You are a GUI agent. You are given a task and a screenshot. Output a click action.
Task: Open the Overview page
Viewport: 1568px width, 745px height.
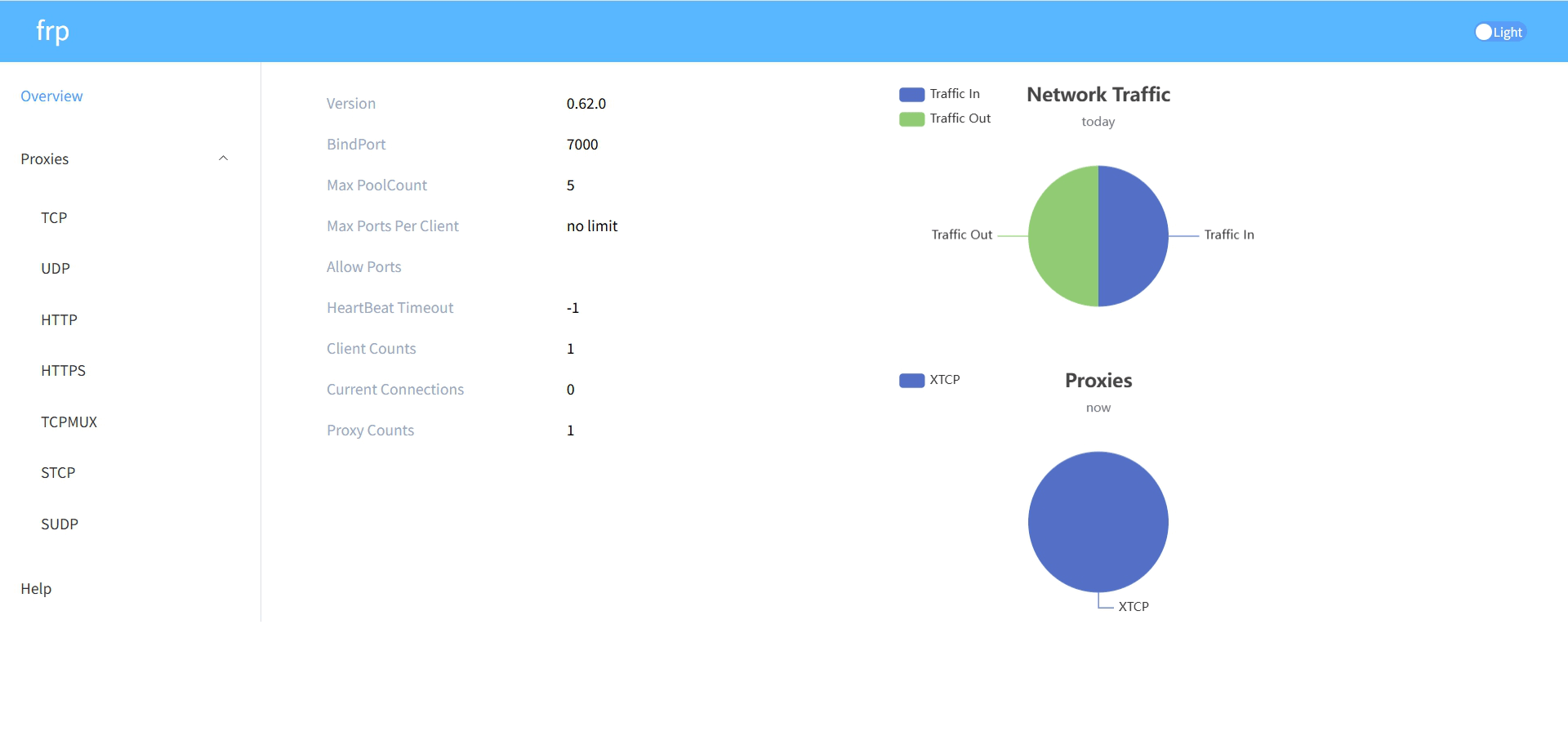pyautogui.click(x=51, y=96)
